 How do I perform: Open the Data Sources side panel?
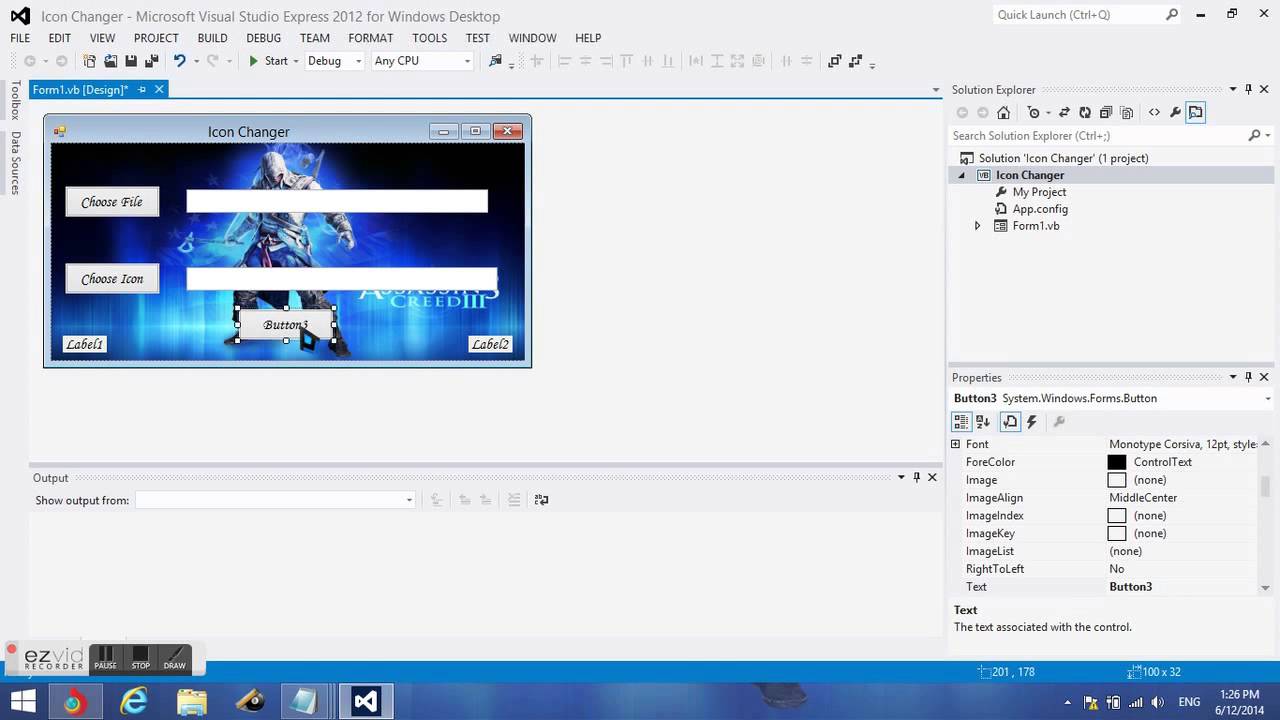point(15,162)
